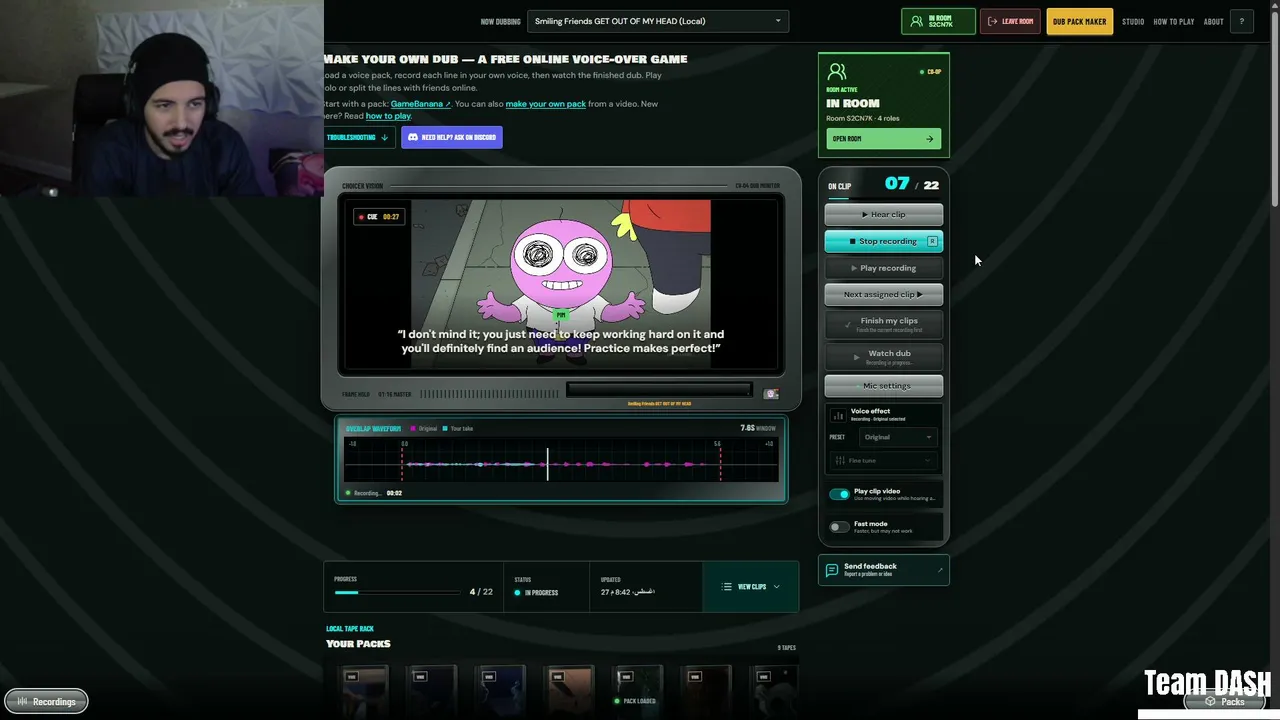Click the Recording... 00:02 status text

[374, 493]
